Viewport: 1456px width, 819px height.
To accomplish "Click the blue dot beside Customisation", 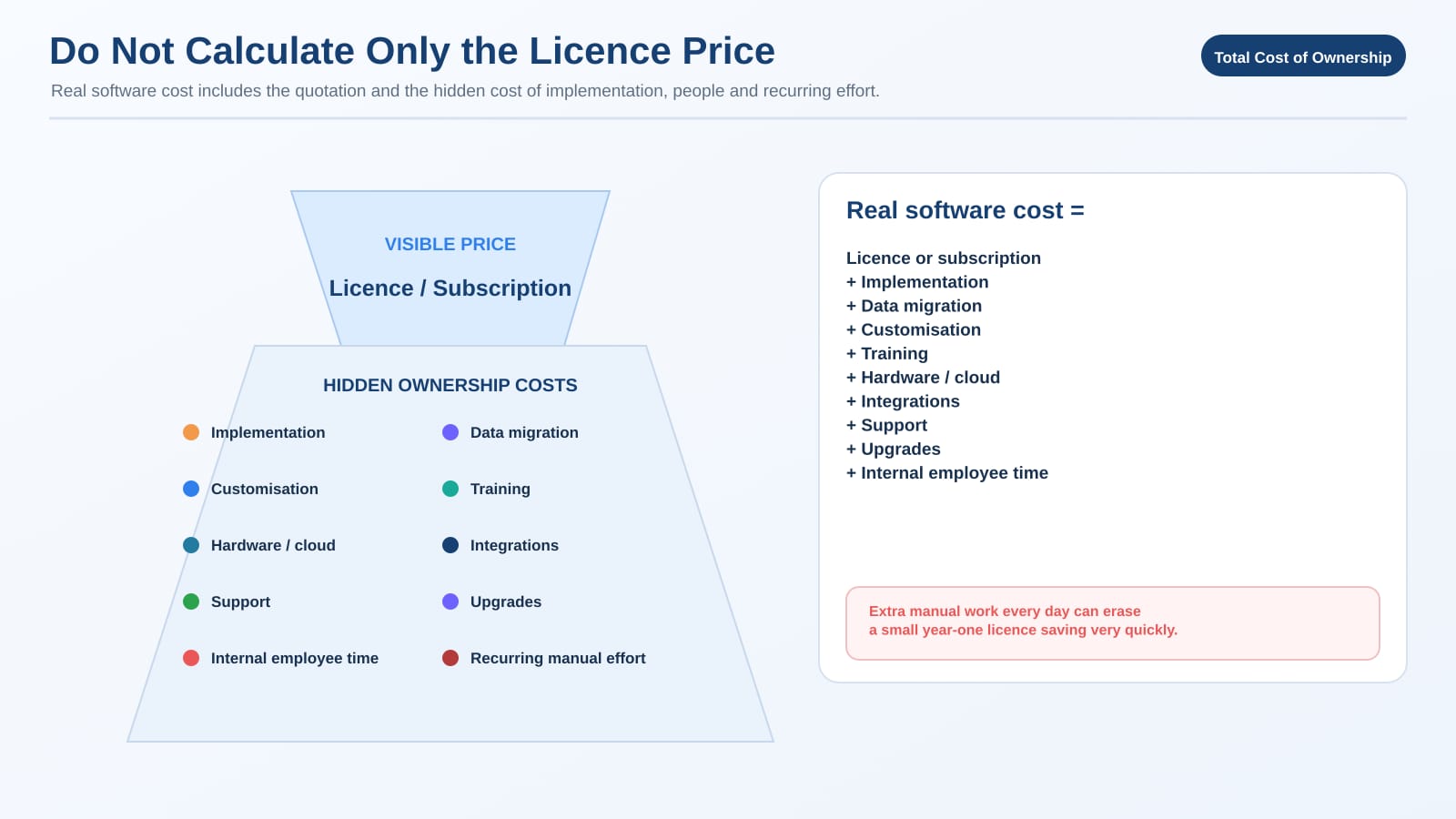I will (191, 489).
